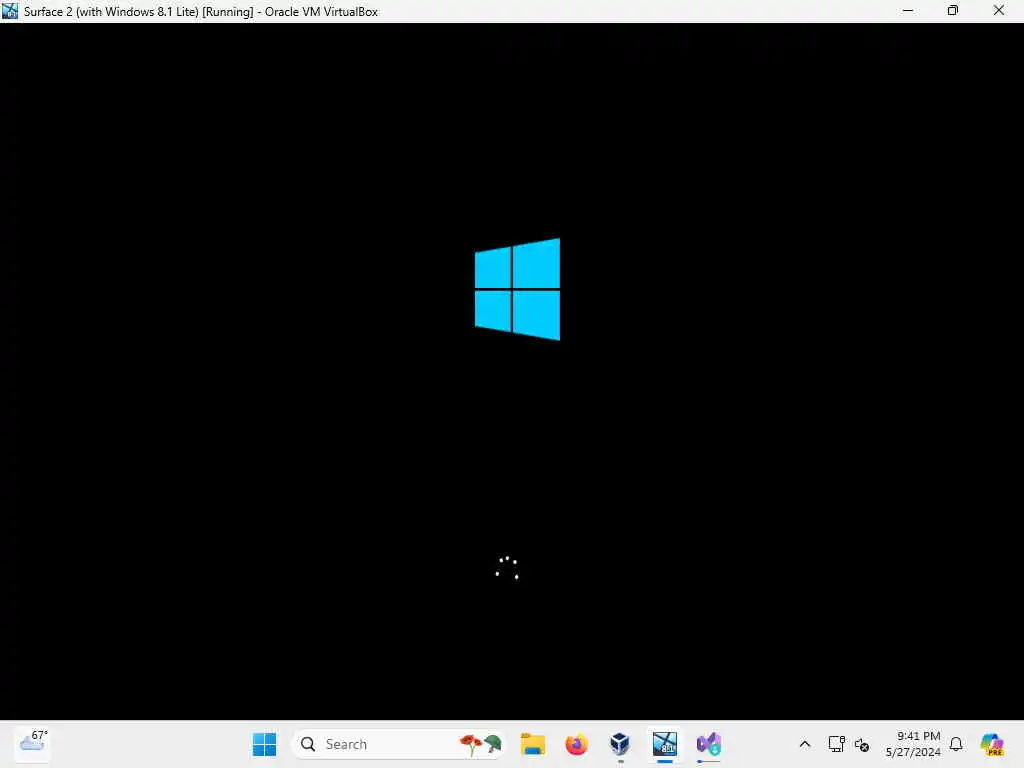
Task: Click the flower illustration in the search box
Action: (x=481, y=744)
